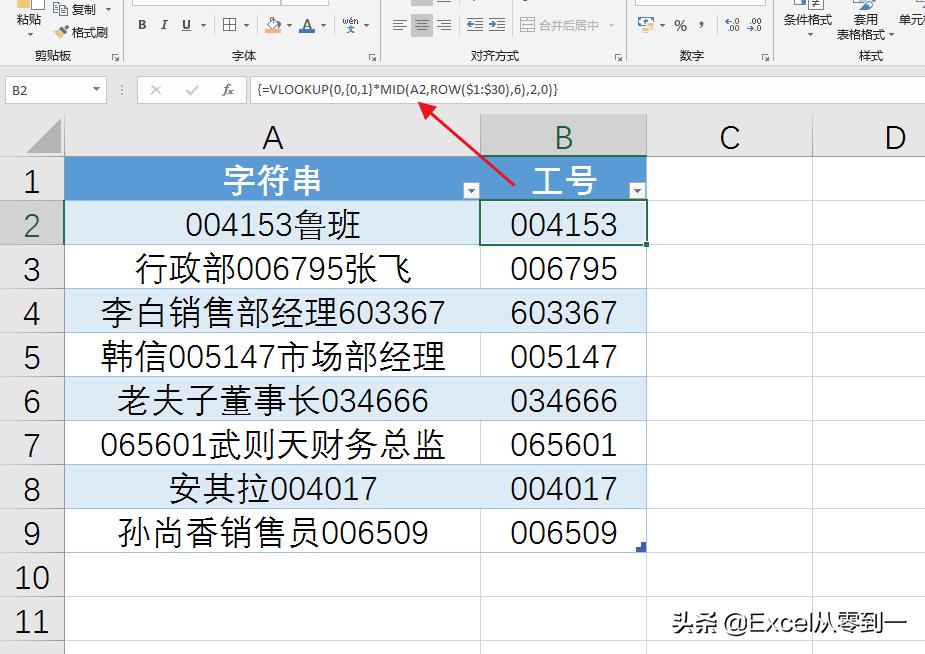Click the Copy icon next to 复制

pyautogui.click(x=59, y=9)
